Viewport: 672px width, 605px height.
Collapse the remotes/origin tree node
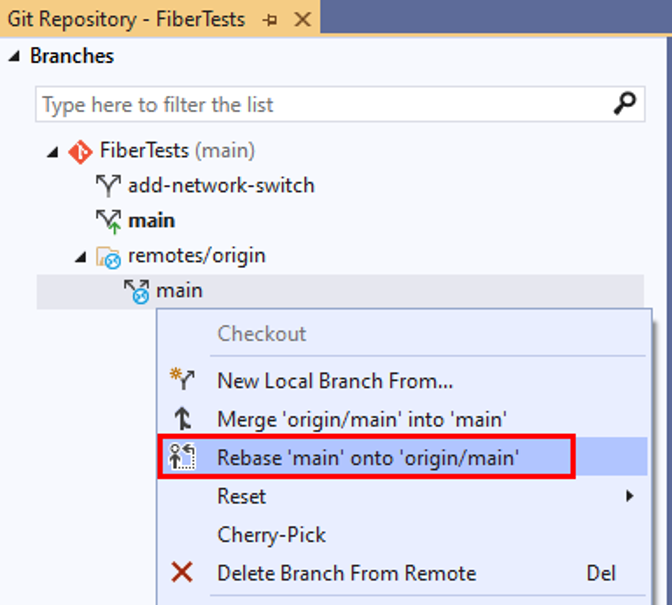80,257
